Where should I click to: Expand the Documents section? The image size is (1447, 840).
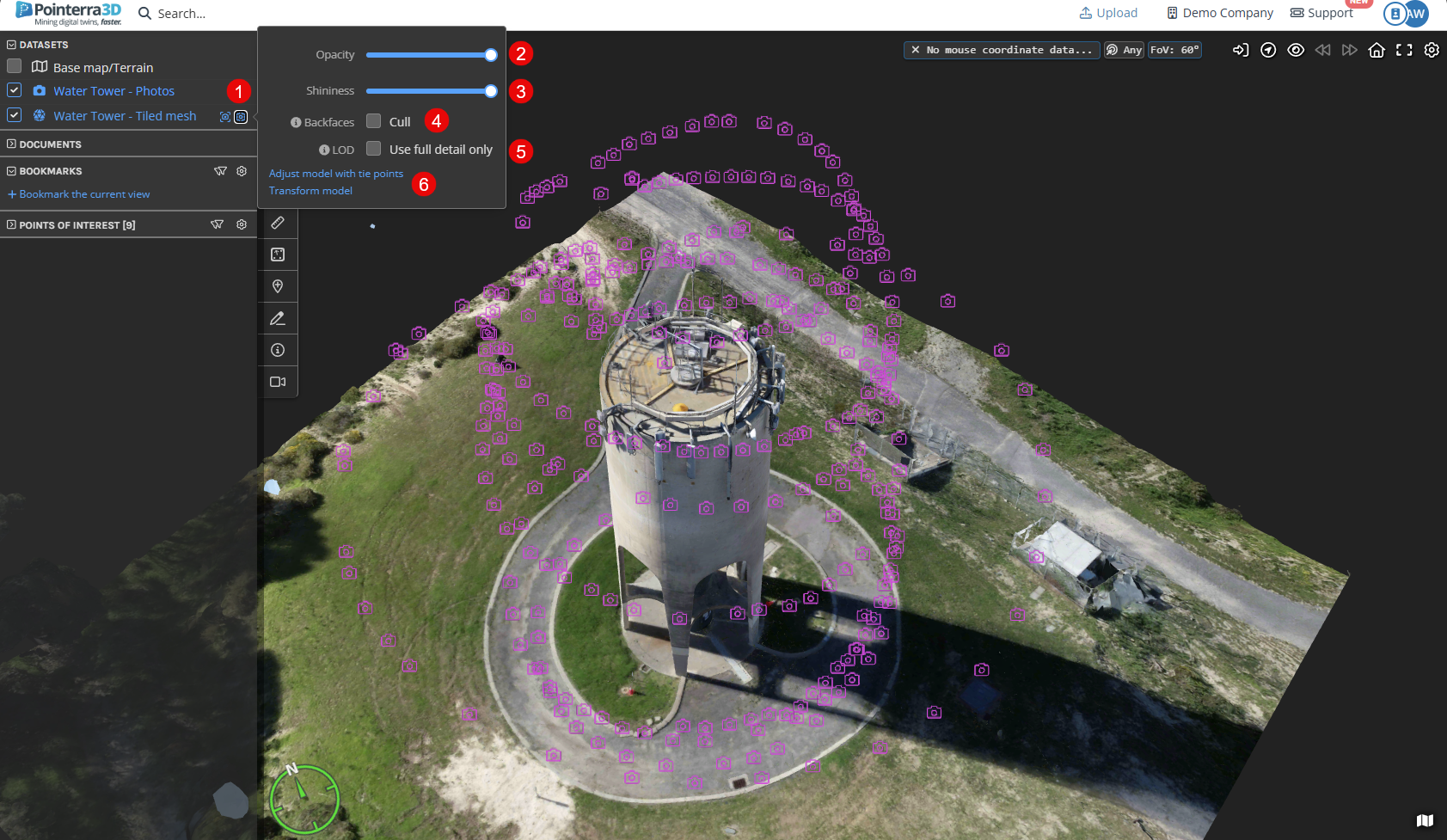tap(11, 144)
